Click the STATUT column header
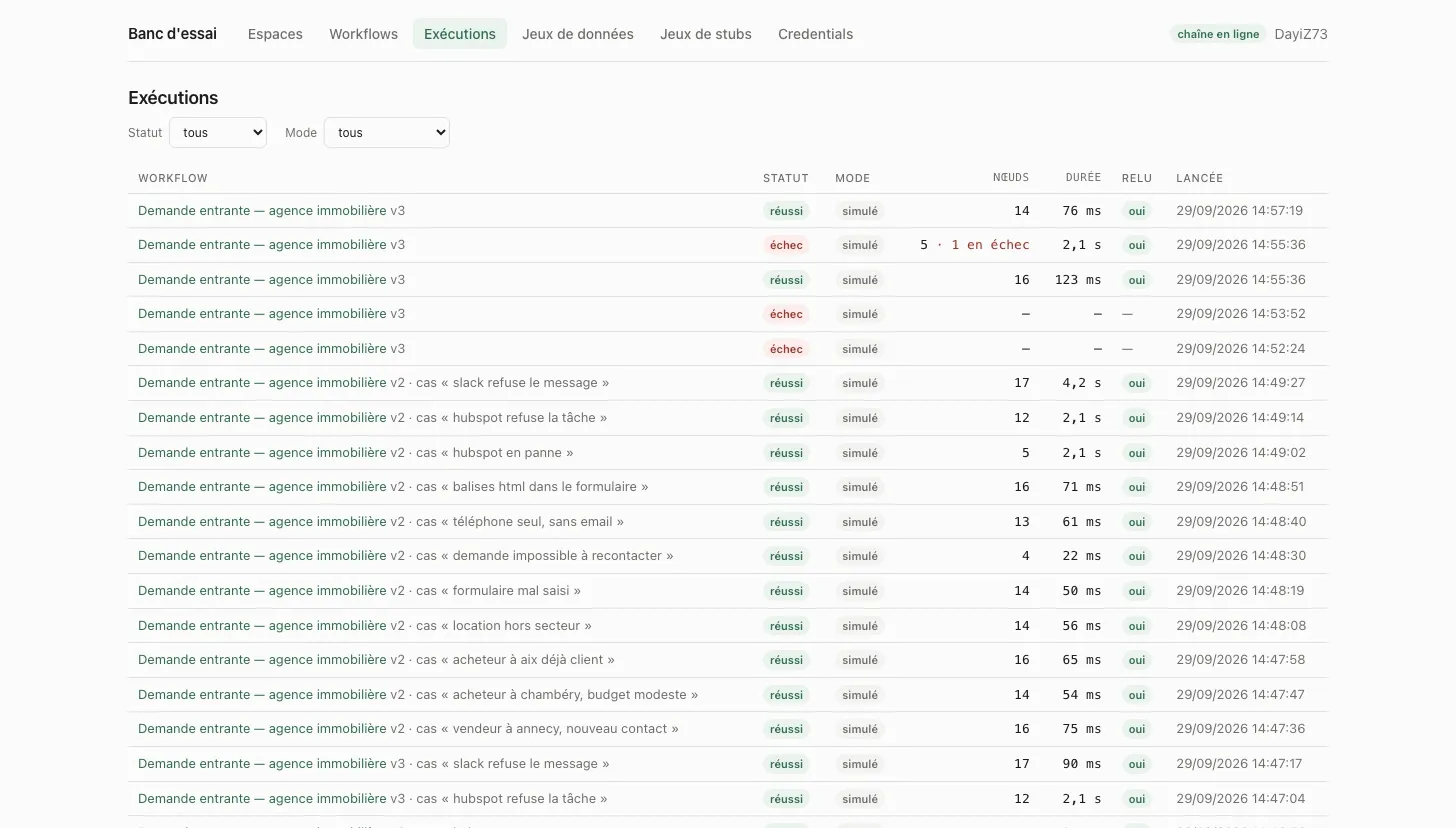This screenshot has height=828, width=1456. 786,178
